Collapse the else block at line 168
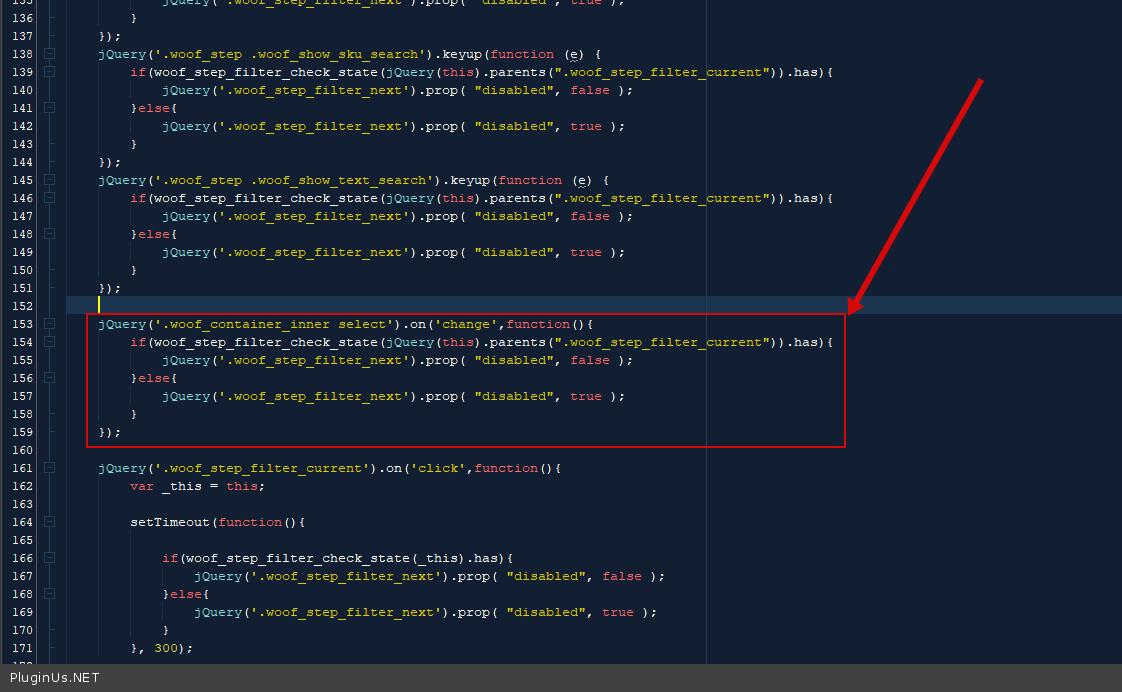 pyautogui.click(x=49, y=594)
